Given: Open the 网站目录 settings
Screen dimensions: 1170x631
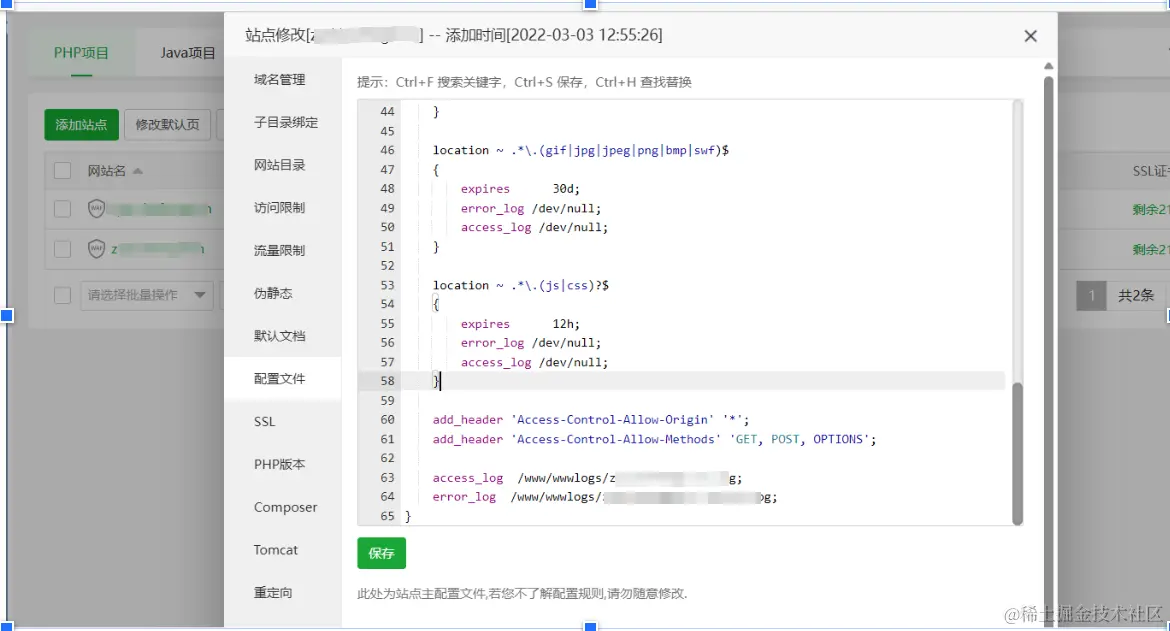Looking at the screenshot, I should click(x=279, y=165).
